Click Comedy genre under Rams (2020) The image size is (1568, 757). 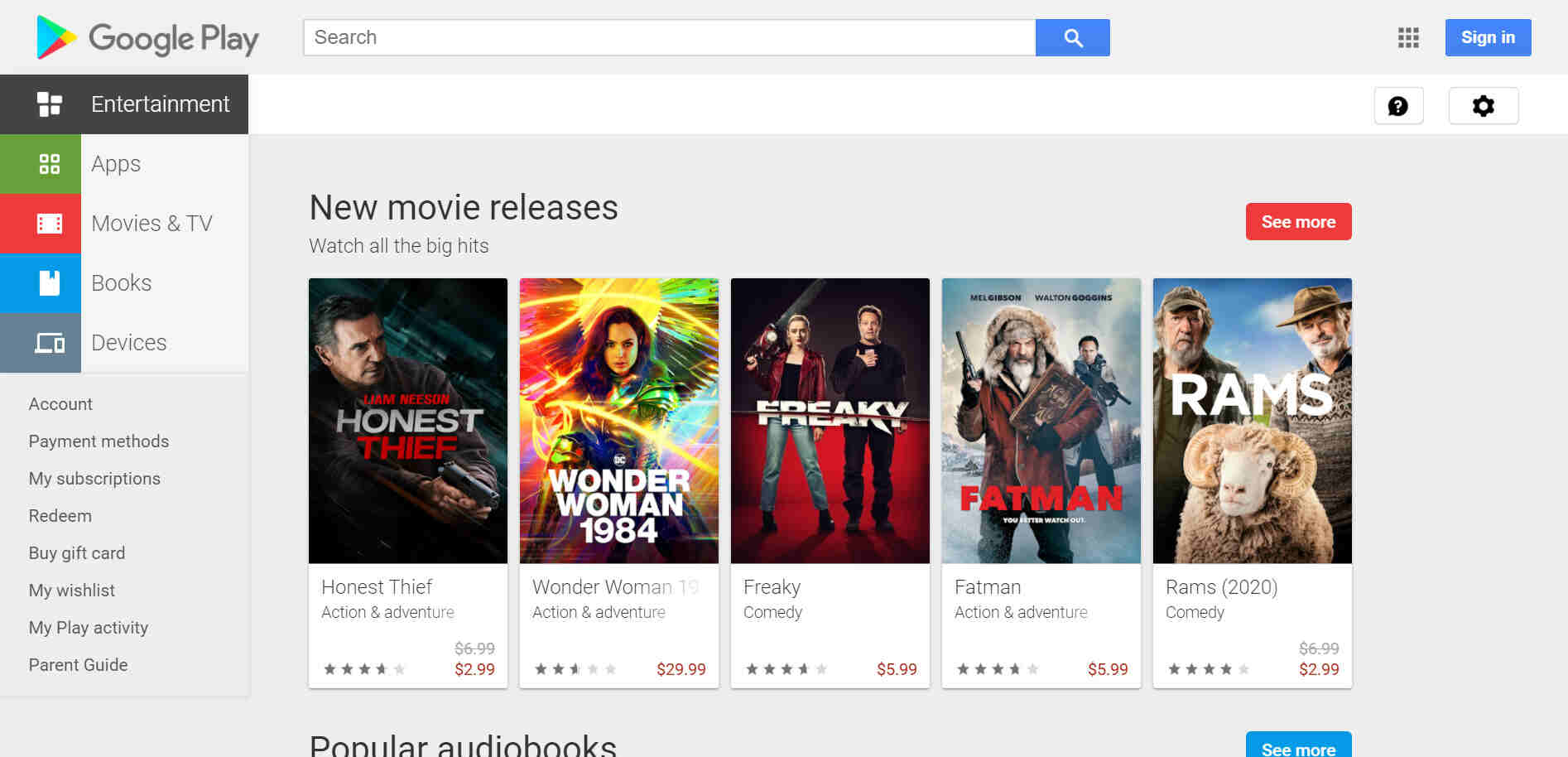(x=1195, y=612)
